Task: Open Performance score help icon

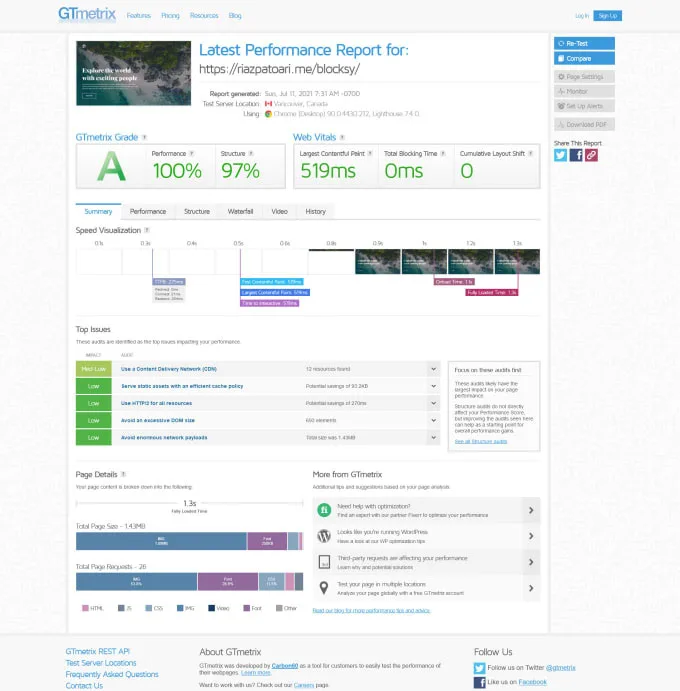Action: pyautogui.click(x=192, y=153)
